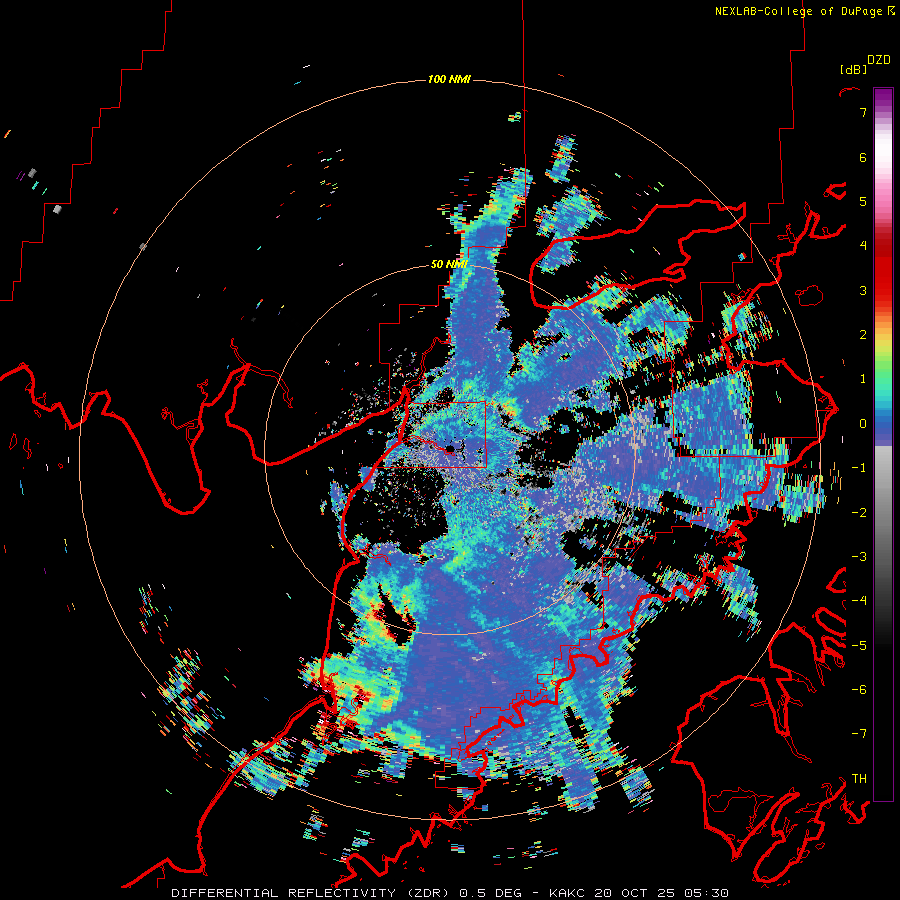Click the -6 value on the color scale
900x900 pixels.
click(x=859, y=690)
